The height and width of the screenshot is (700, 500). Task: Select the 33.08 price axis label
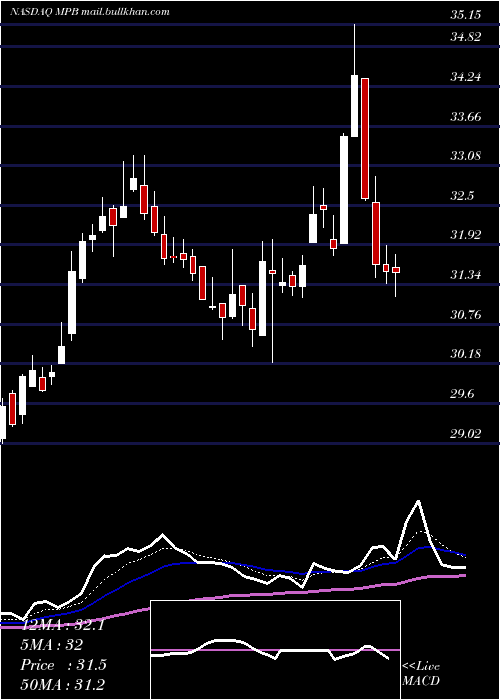(466, 156)
